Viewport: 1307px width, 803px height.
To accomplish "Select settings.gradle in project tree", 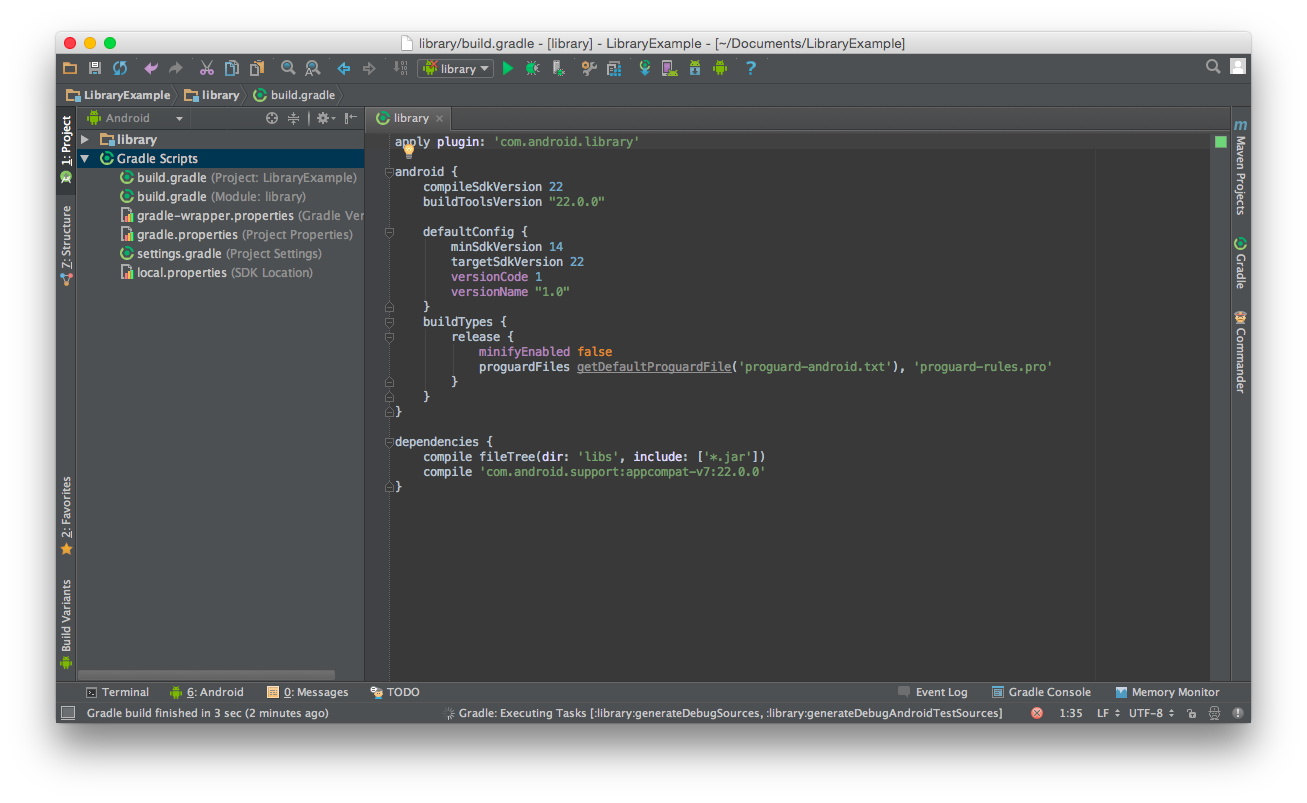I will tap(179, 254).
